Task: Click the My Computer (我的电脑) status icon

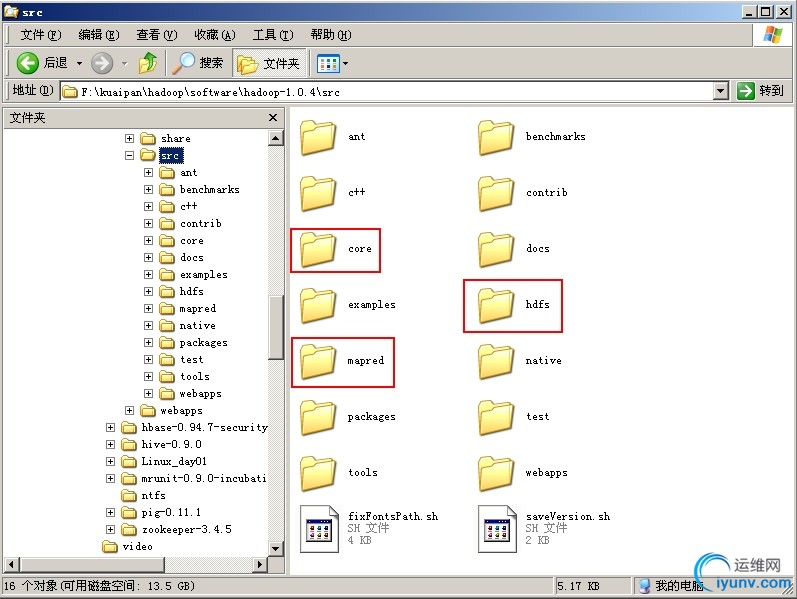Action: click(x=644, y=586)
